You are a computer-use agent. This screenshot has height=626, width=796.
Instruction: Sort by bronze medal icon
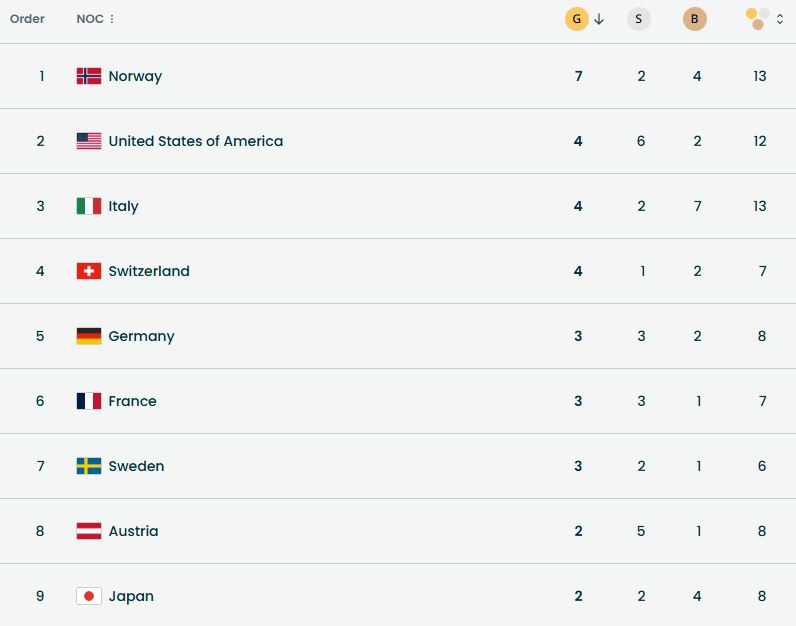pyautogui.click(x=695, y=19)
